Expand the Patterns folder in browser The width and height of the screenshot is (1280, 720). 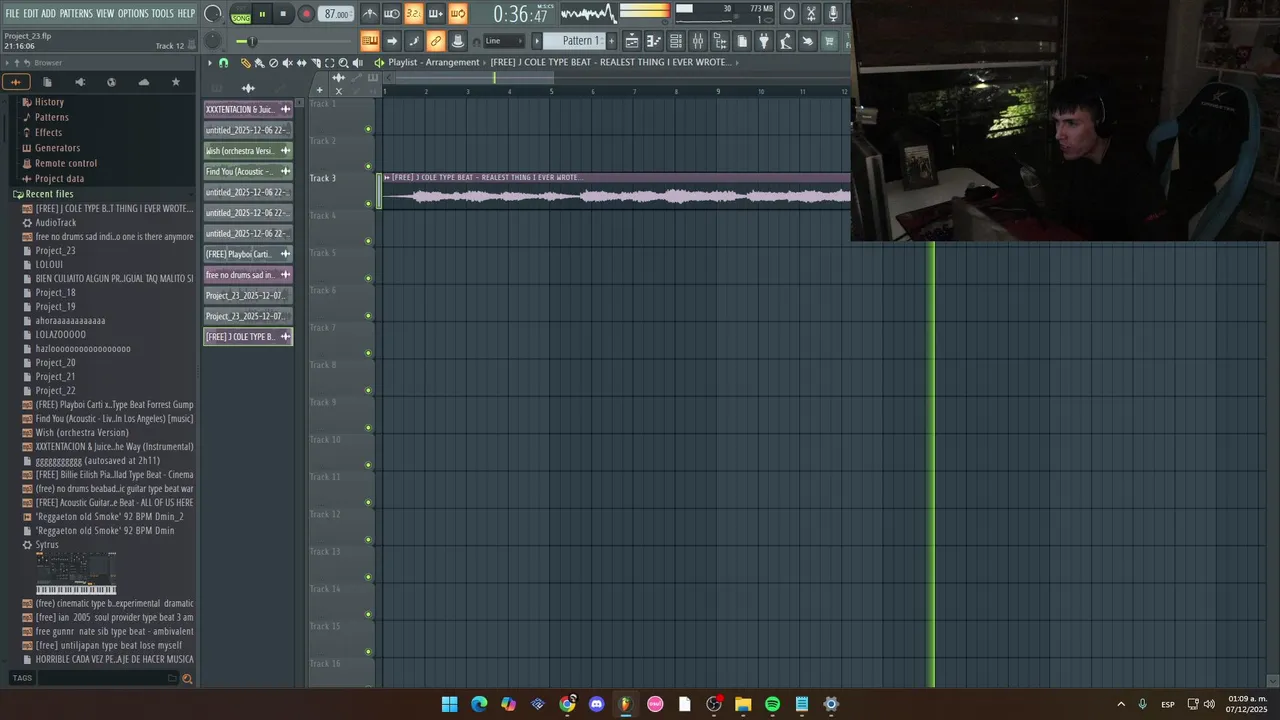pyautogui.click(x=52, y=117)
